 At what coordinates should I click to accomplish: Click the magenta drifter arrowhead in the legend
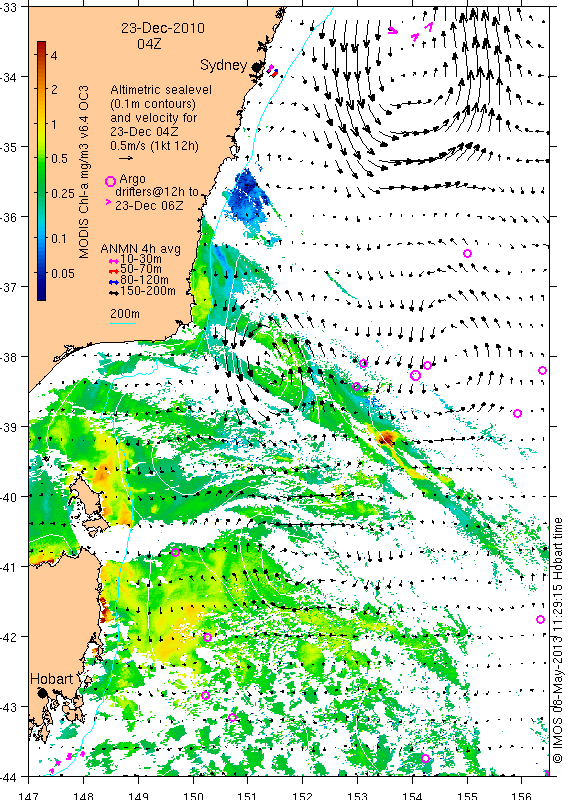108,203
